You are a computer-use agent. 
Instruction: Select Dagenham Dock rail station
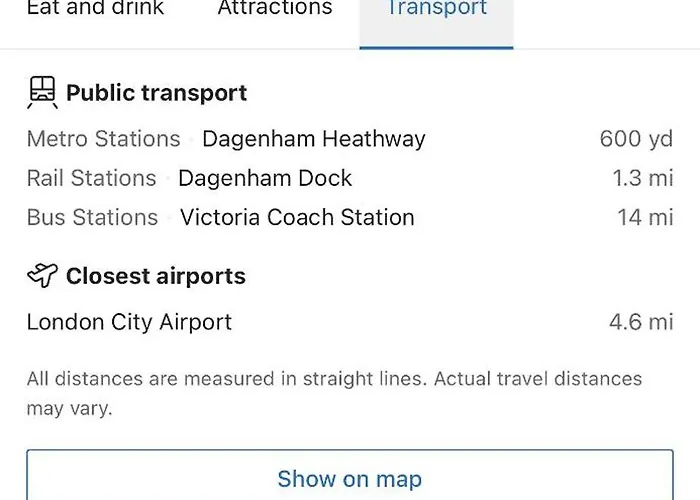[265, 178]
